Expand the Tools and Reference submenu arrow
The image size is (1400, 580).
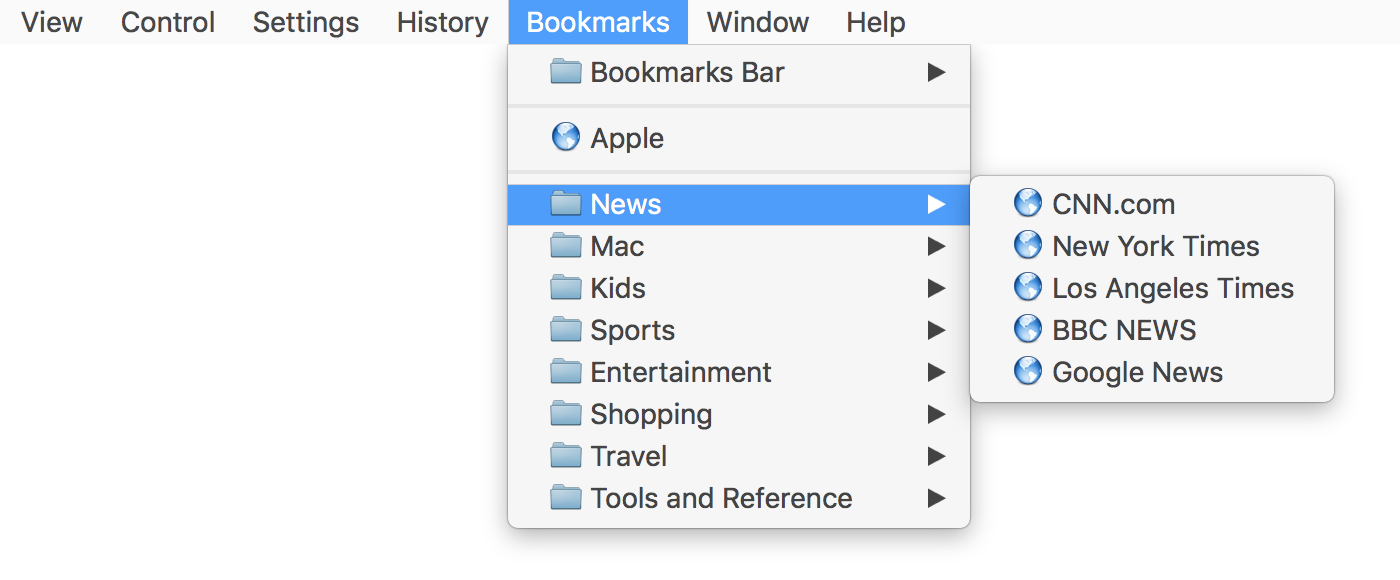[x=936, y=498]
